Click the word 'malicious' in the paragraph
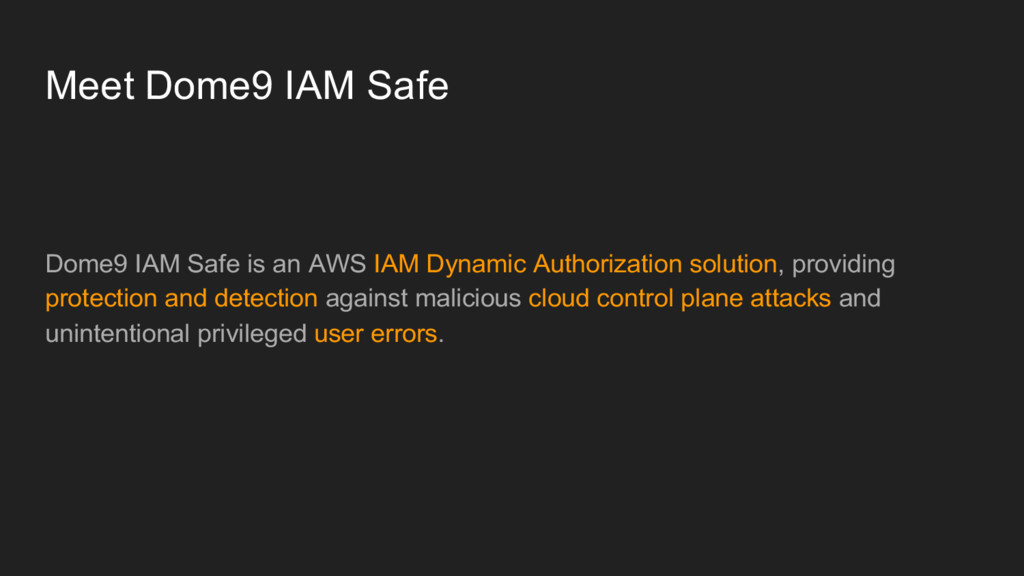Screen dimensions: 1024x576 (468, 298)
